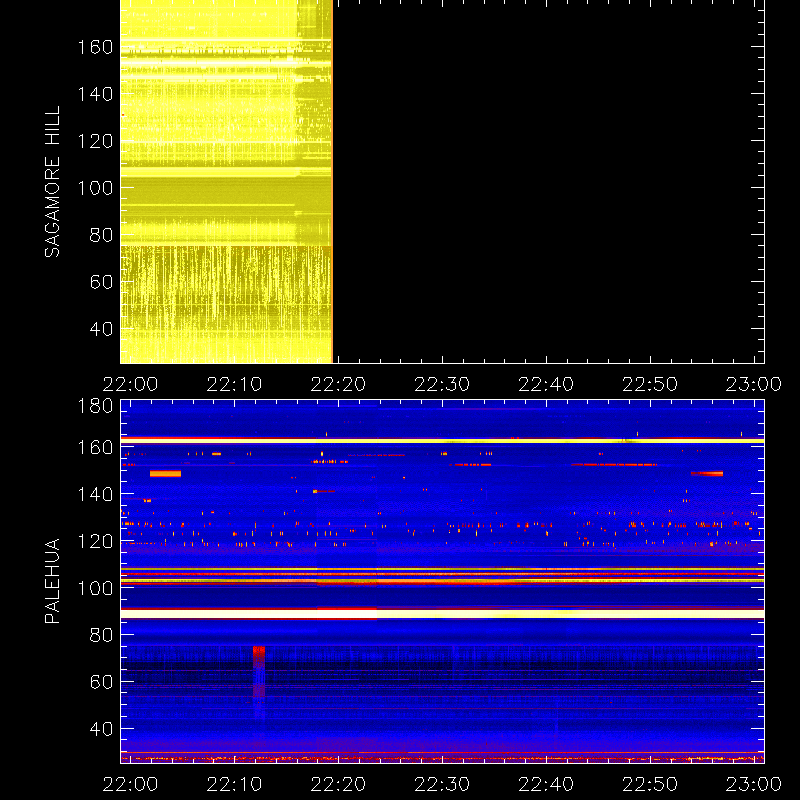Screen dimensions: 800x800
Task: Choose the 22:30 time label under Palehua plot
Action: 442,784
